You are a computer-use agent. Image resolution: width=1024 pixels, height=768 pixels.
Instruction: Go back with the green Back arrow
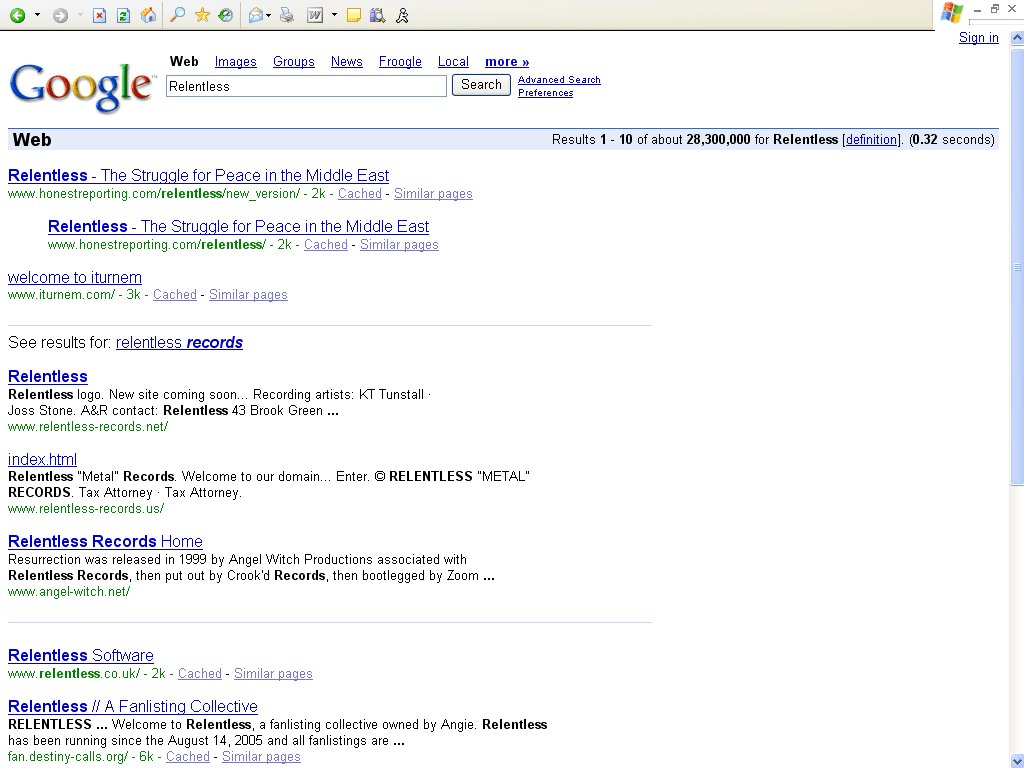18,15
